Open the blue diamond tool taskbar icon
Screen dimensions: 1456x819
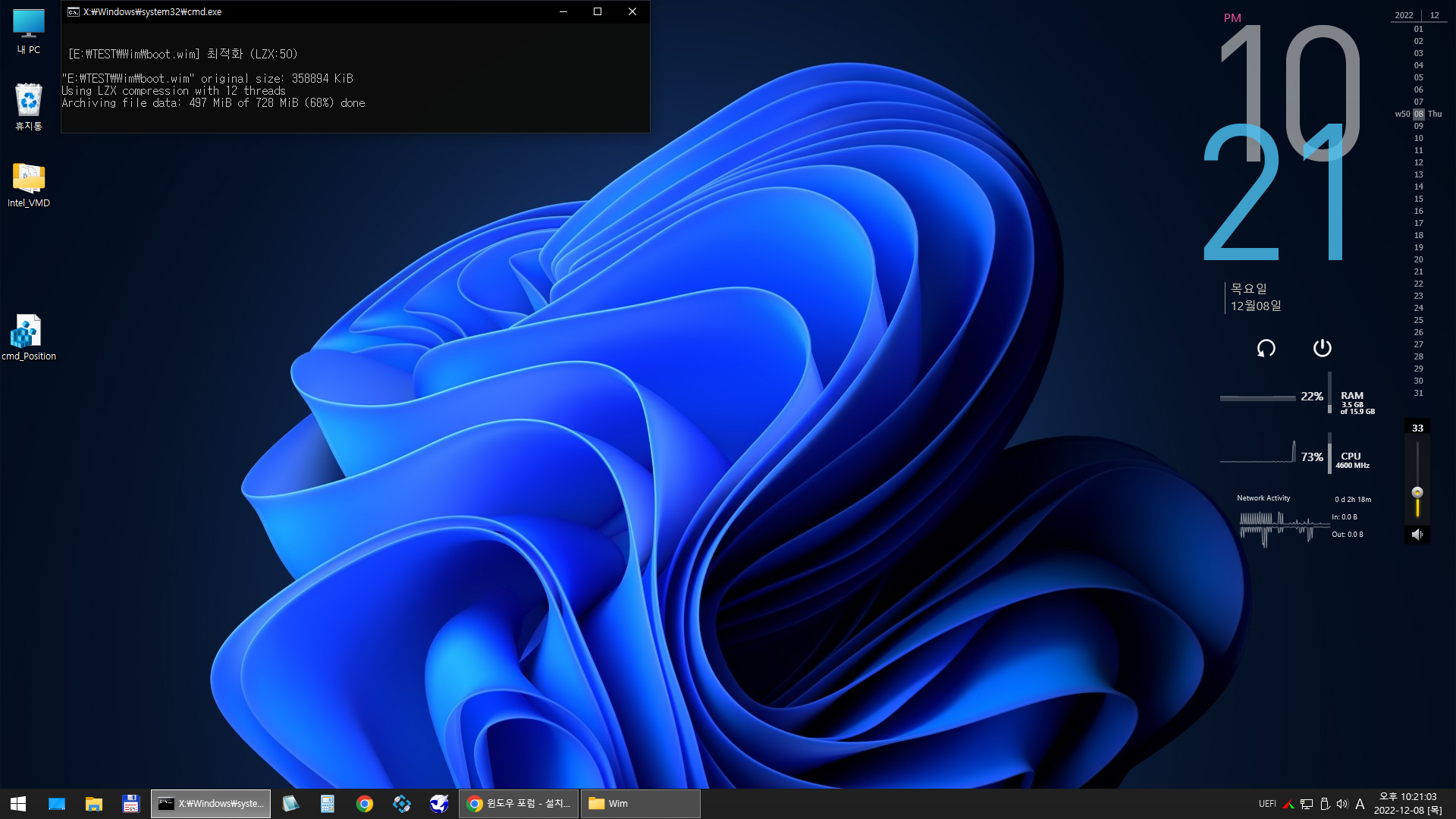pyautogui.click(x=402, y=804)
